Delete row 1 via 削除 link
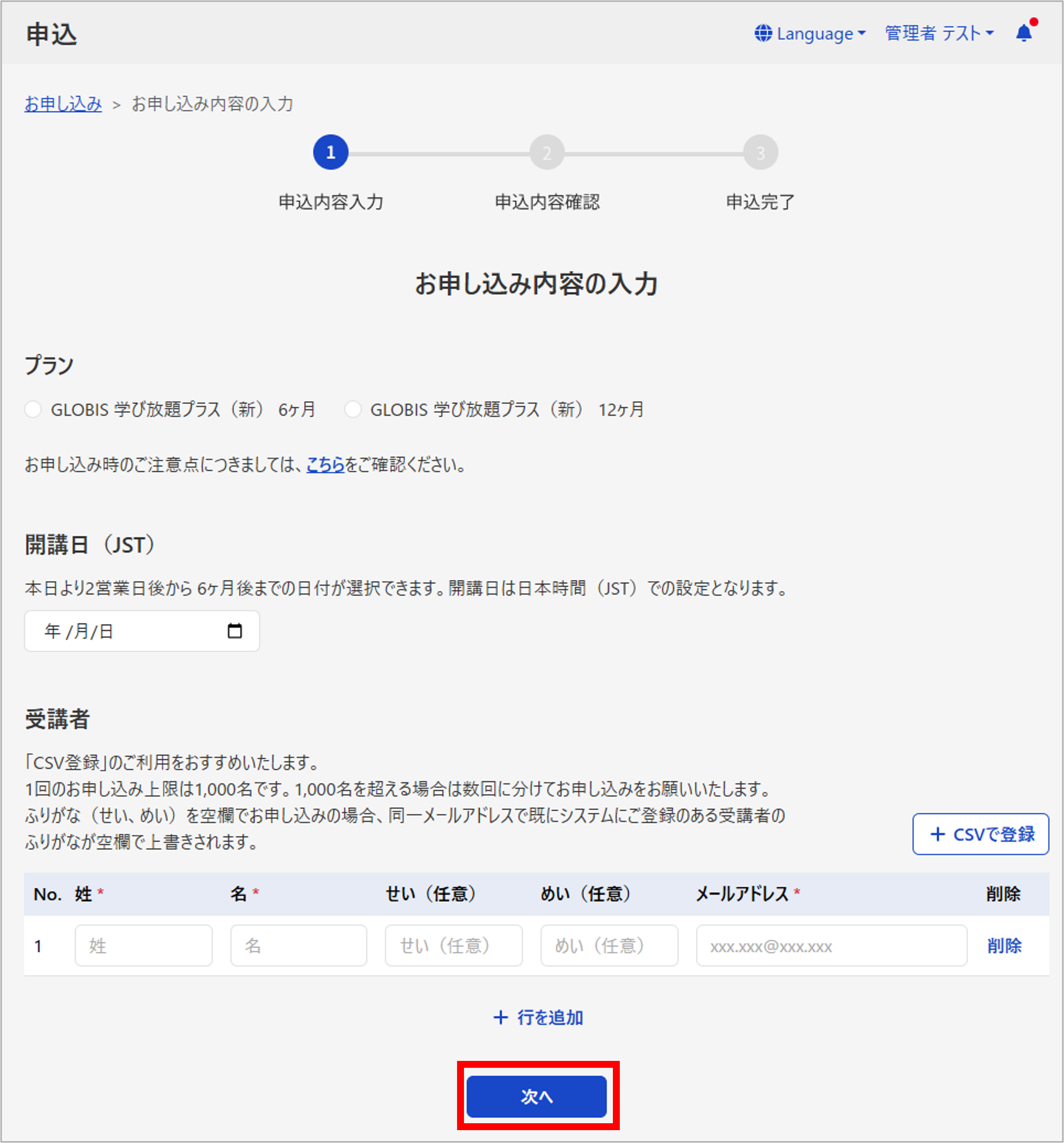The image size is (1064, 1143). [1004, 945]
